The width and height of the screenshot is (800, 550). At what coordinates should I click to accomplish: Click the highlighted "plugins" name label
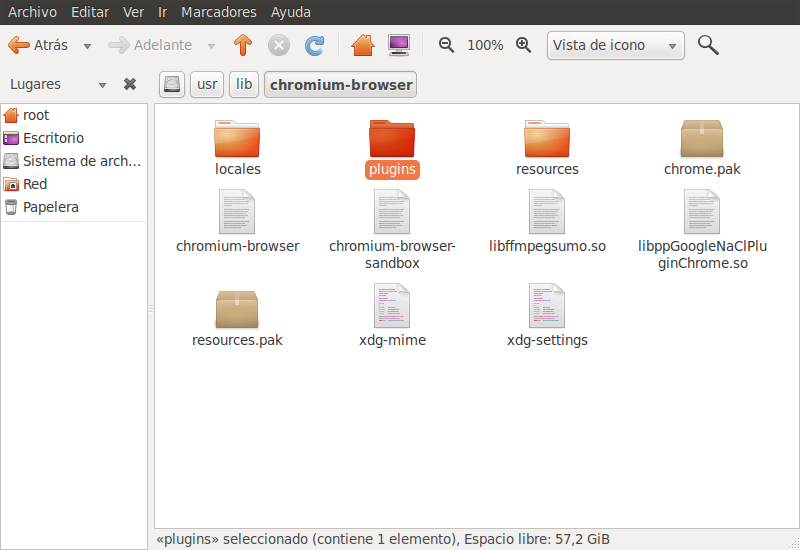coord(392,169)
